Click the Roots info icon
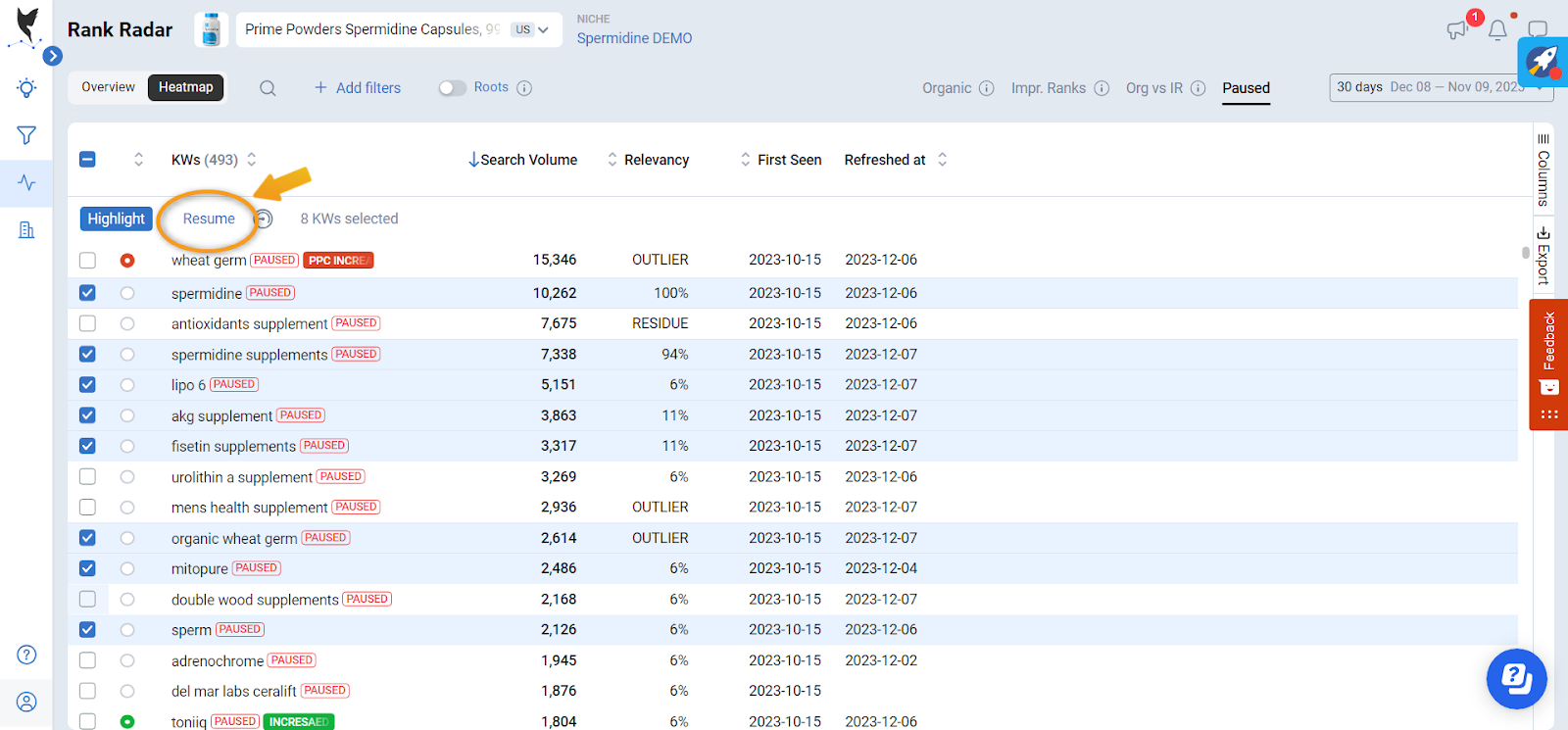The image size is (1568, 730). (524, 88)
